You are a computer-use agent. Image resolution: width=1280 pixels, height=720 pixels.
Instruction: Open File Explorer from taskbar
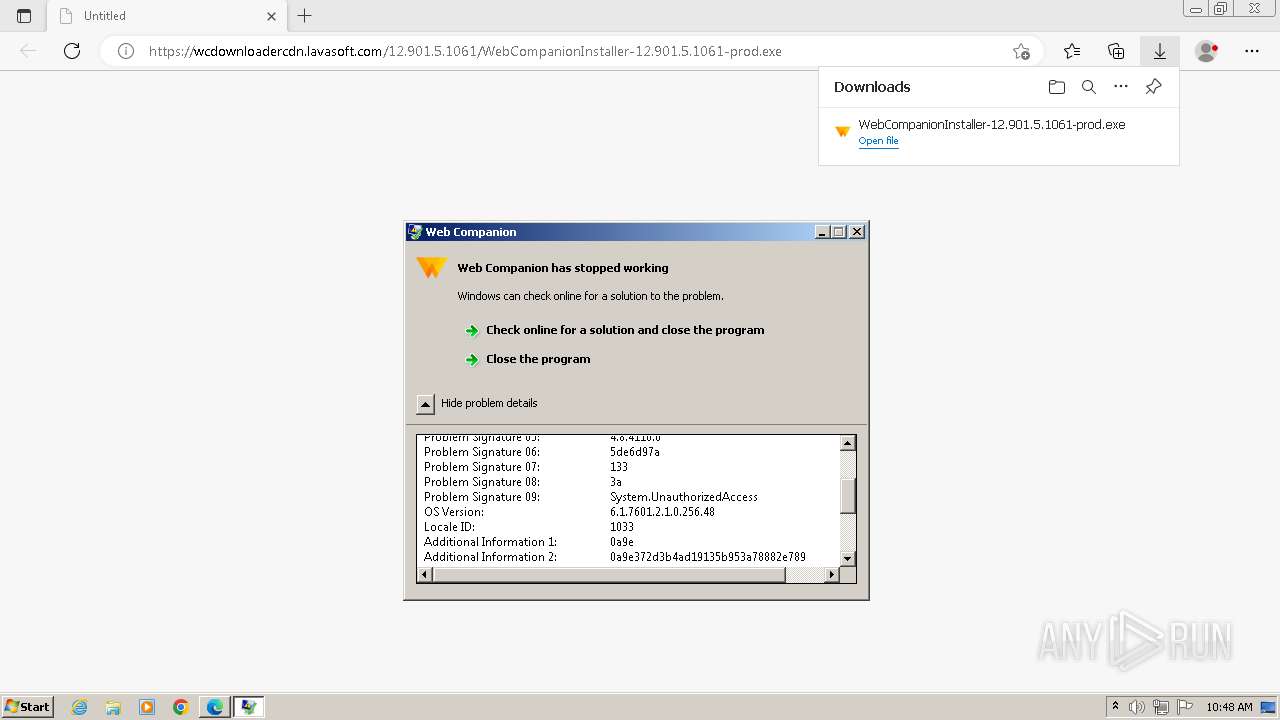pyautogui.click(x=113, y=707)
